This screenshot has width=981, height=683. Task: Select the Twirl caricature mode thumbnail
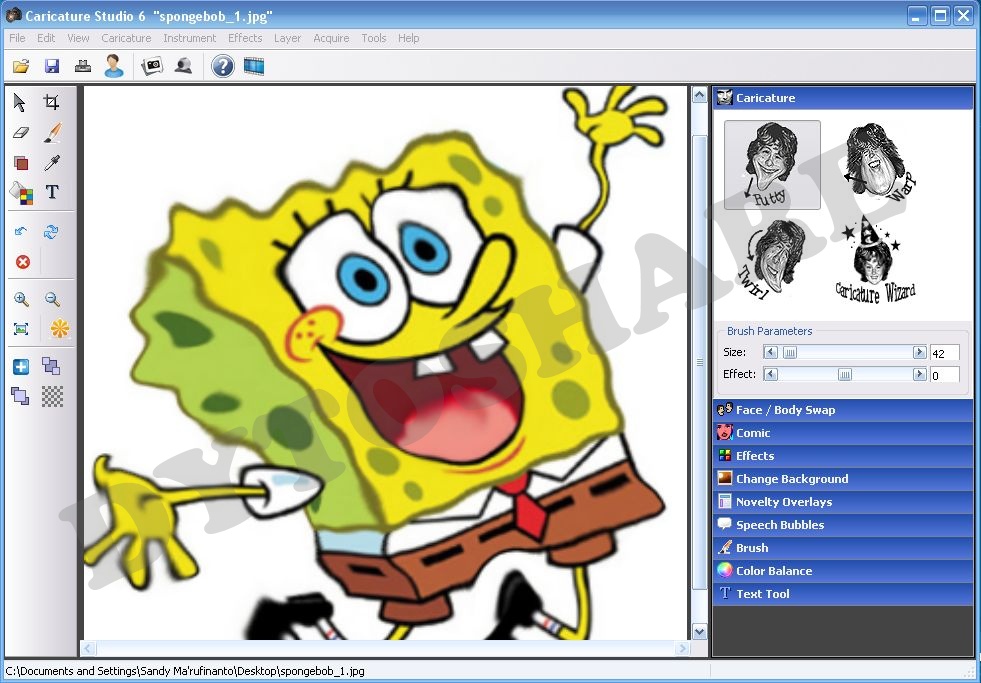pyautogui.click(x=772, y=259)
